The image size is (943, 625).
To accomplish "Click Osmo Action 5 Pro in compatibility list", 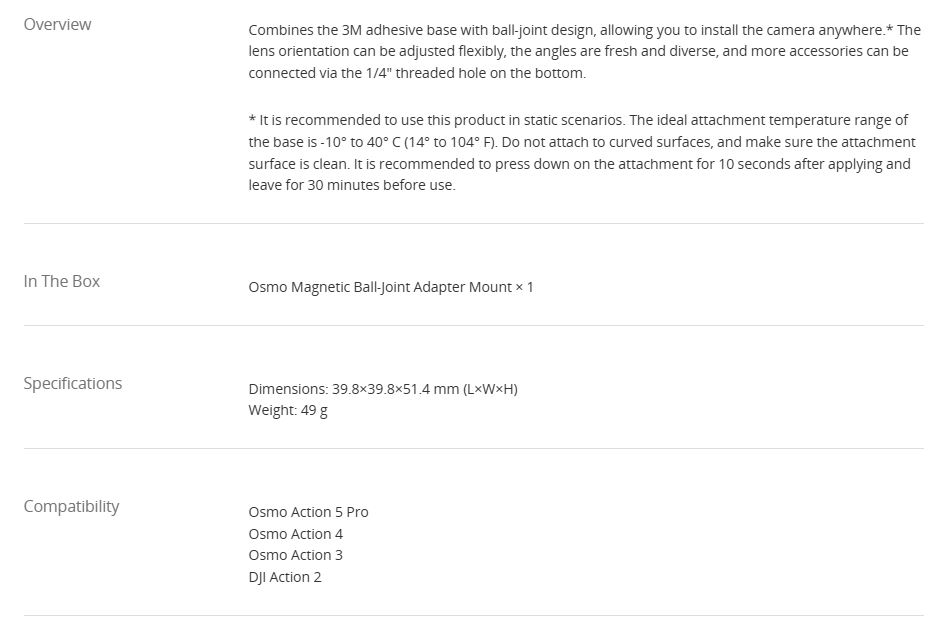I will click(308, 512).
